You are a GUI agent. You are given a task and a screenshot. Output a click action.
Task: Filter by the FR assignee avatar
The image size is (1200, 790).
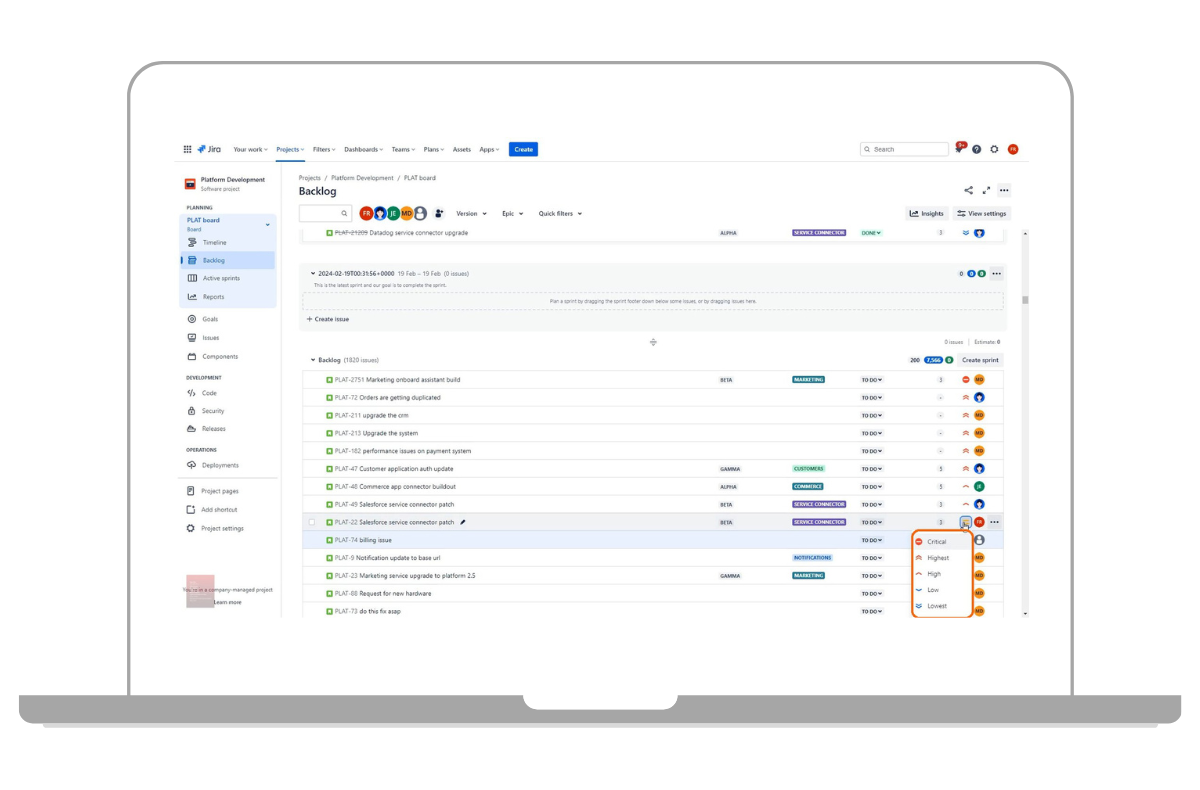(x=366, y=213)
